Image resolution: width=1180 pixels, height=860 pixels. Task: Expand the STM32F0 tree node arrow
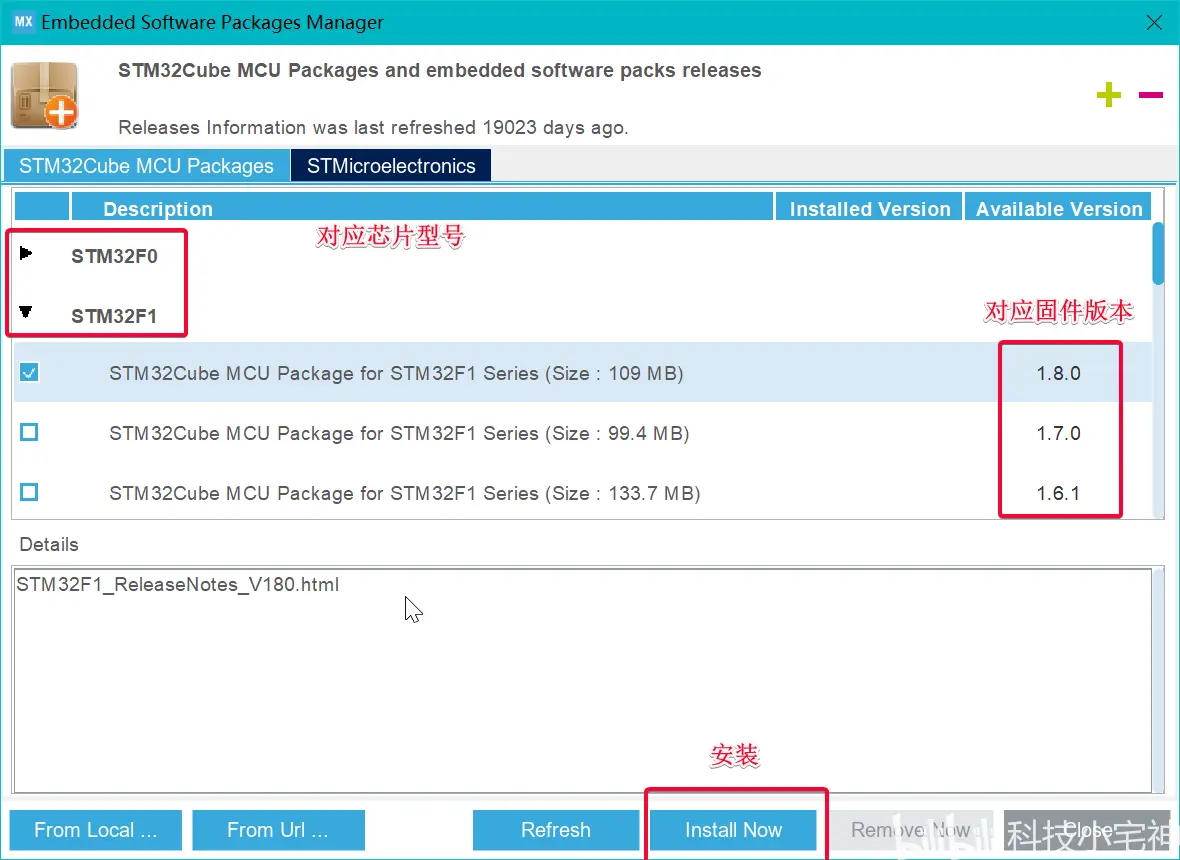click(x=26, y=254)
